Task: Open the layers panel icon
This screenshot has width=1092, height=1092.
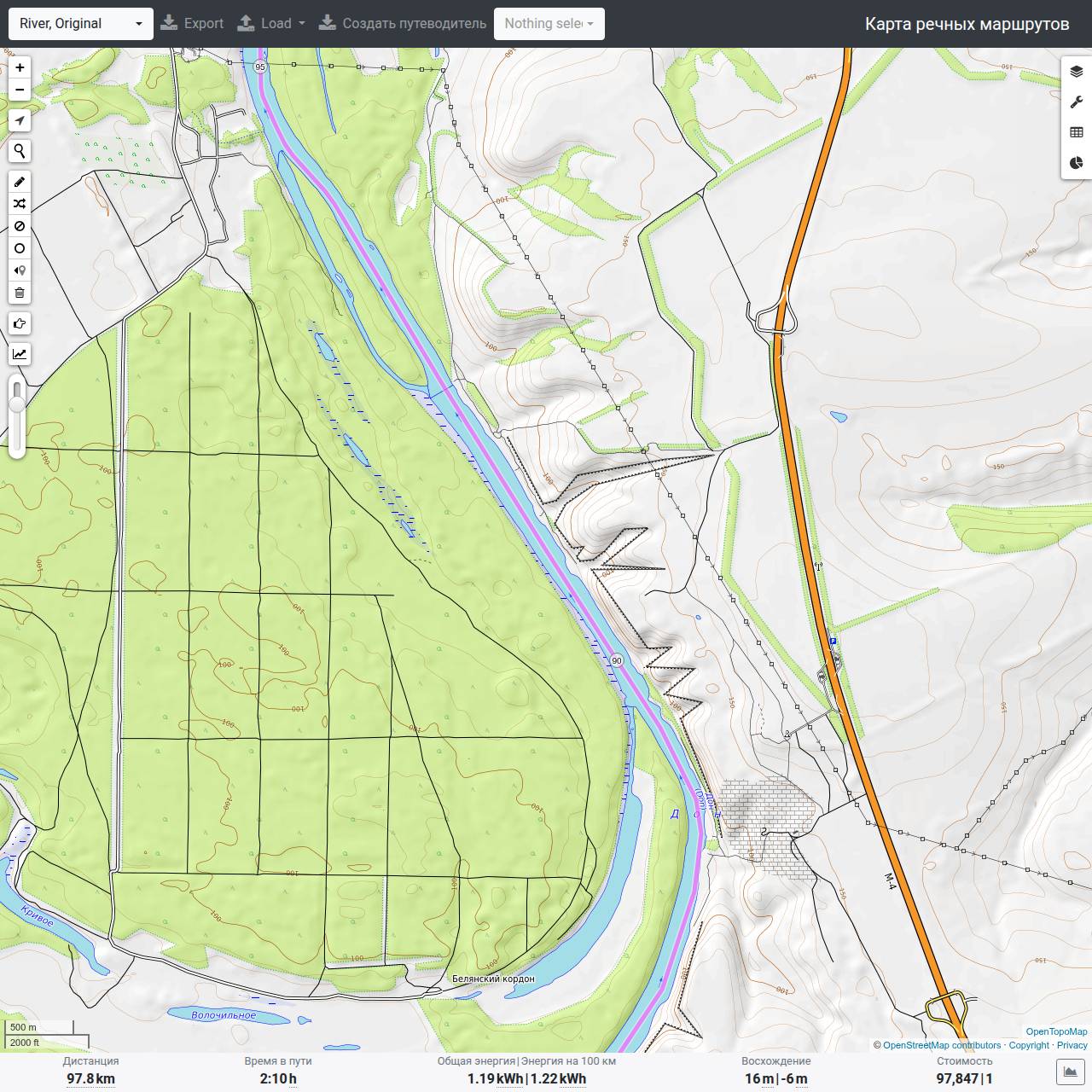Action: (1077, 72)
